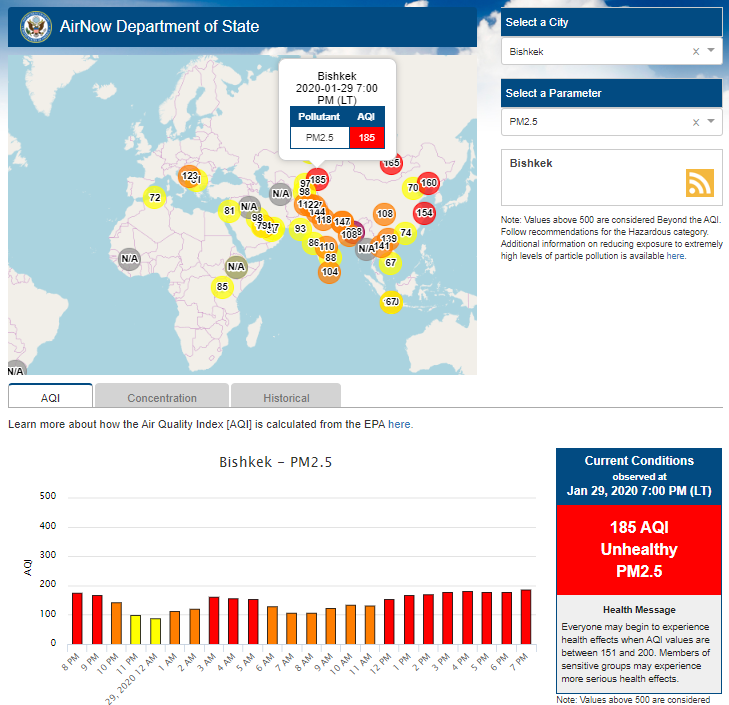
Task: Switch to the Historical tab
Action: [x=286, y=397]
